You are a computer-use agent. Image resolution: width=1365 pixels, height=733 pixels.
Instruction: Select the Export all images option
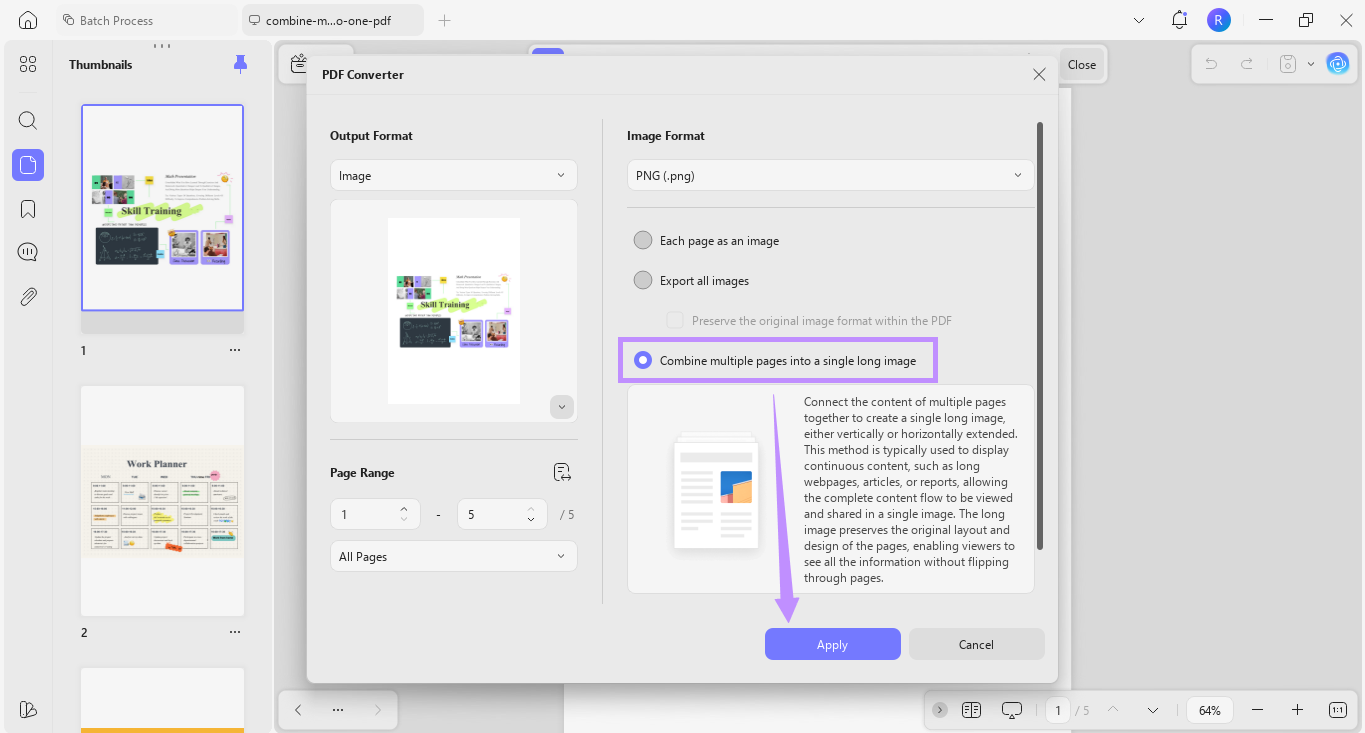[642, 280]
